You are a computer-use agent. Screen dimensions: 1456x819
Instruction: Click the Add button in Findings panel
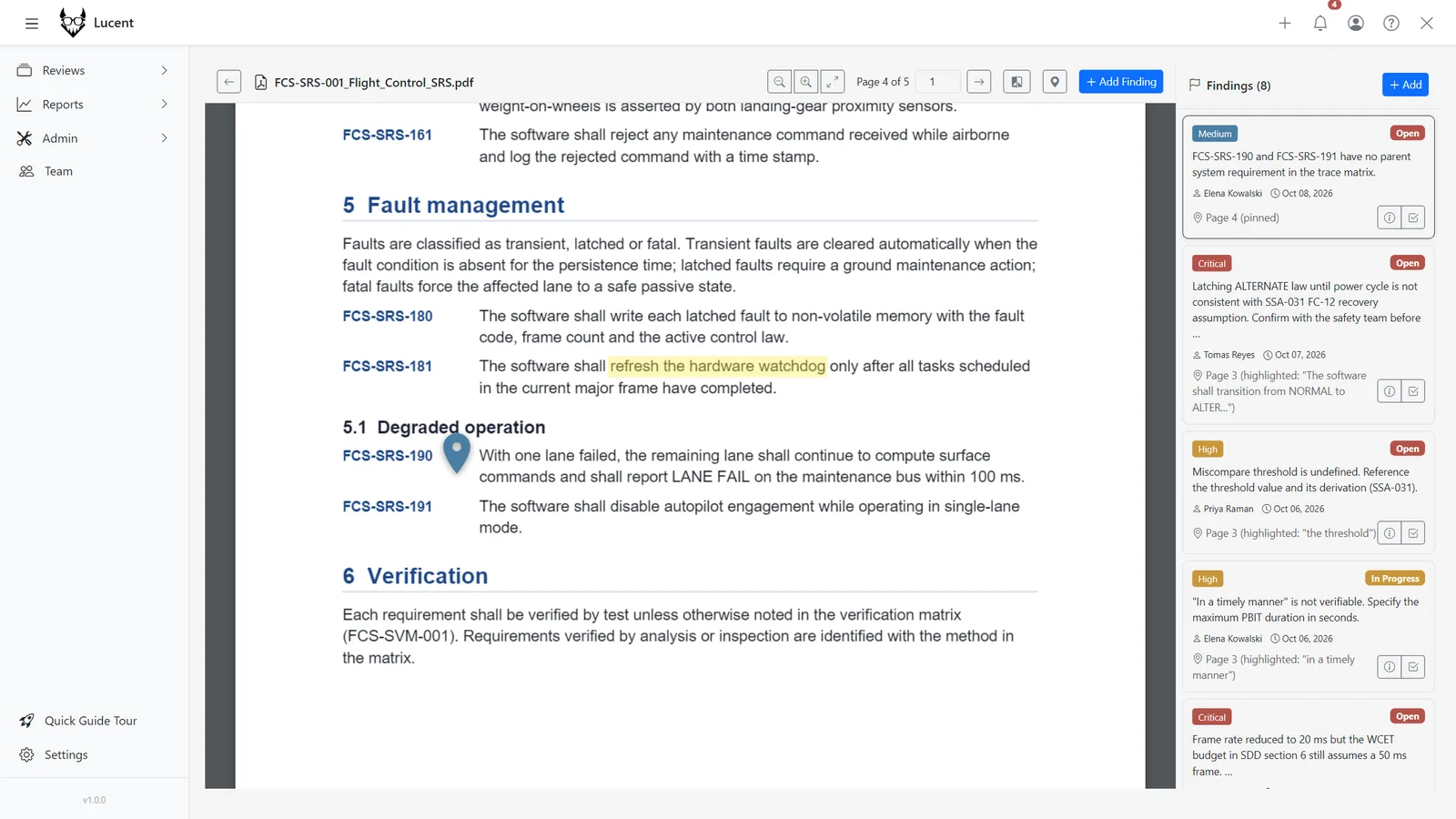tap(1405, 85)
